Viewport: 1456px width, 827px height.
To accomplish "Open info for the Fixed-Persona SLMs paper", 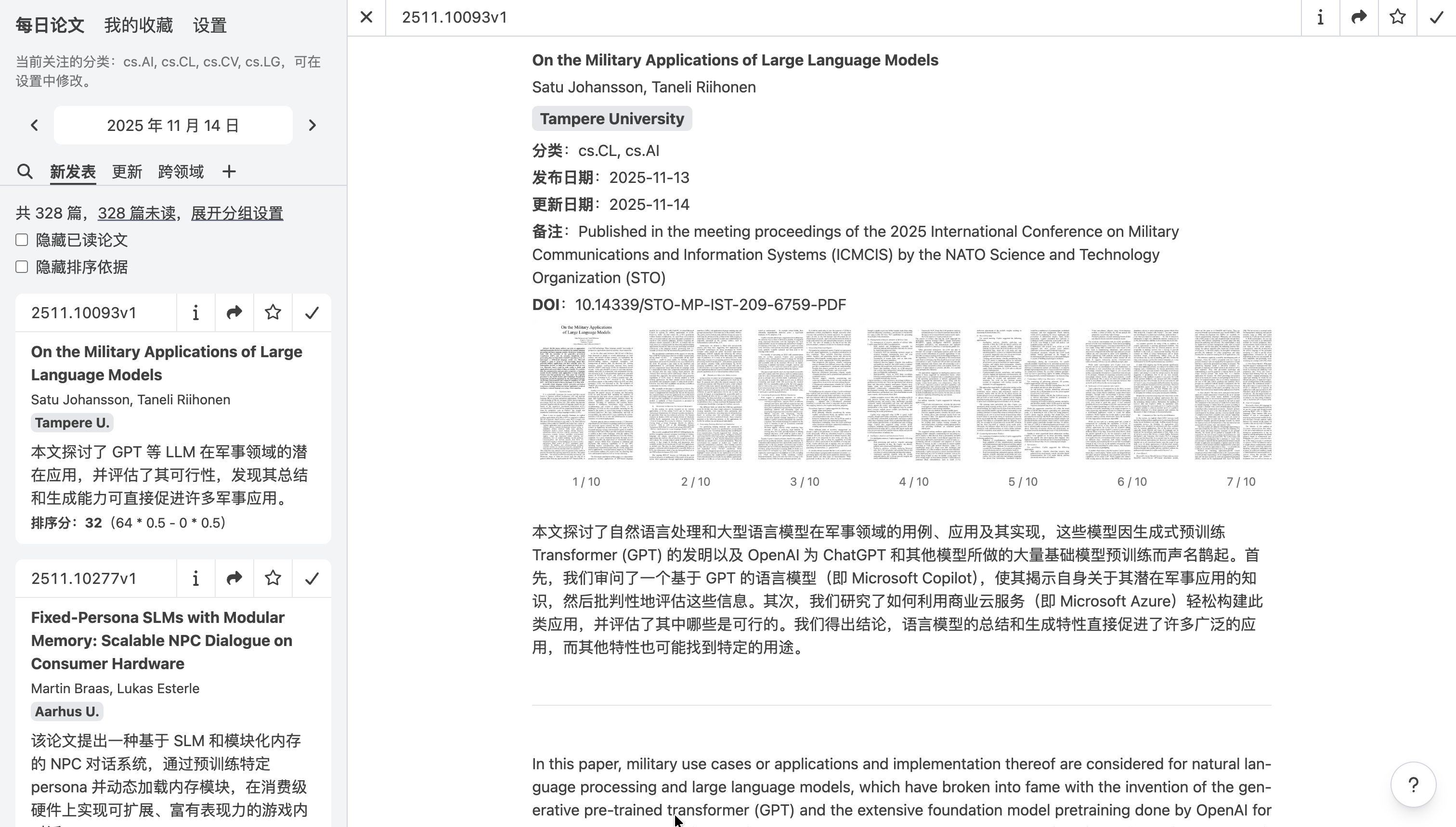I will click(x=195, y=578).
